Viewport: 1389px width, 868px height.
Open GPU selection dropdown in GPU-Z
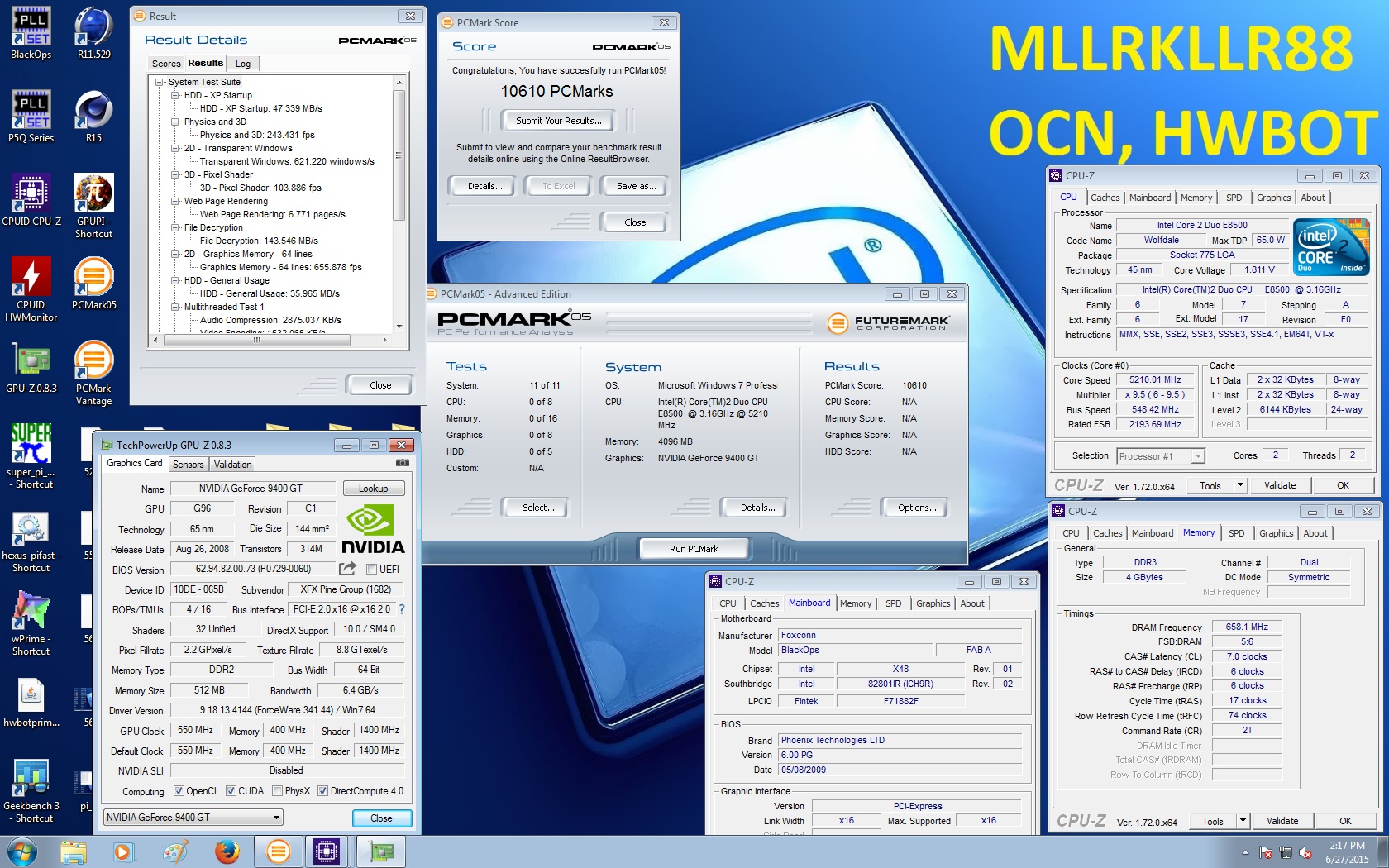coord(193,818)
